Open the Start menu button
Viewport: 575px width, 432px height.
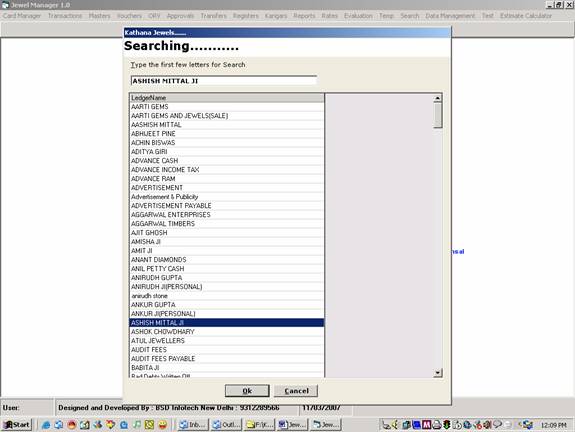click(x=17, y=425)
